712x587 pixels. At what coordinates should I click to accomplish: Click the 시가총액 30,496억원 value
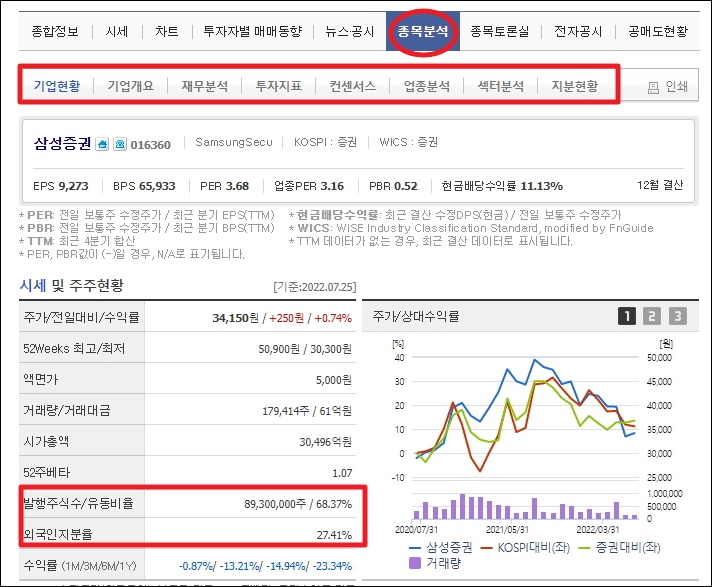click(x=325, y=442)
